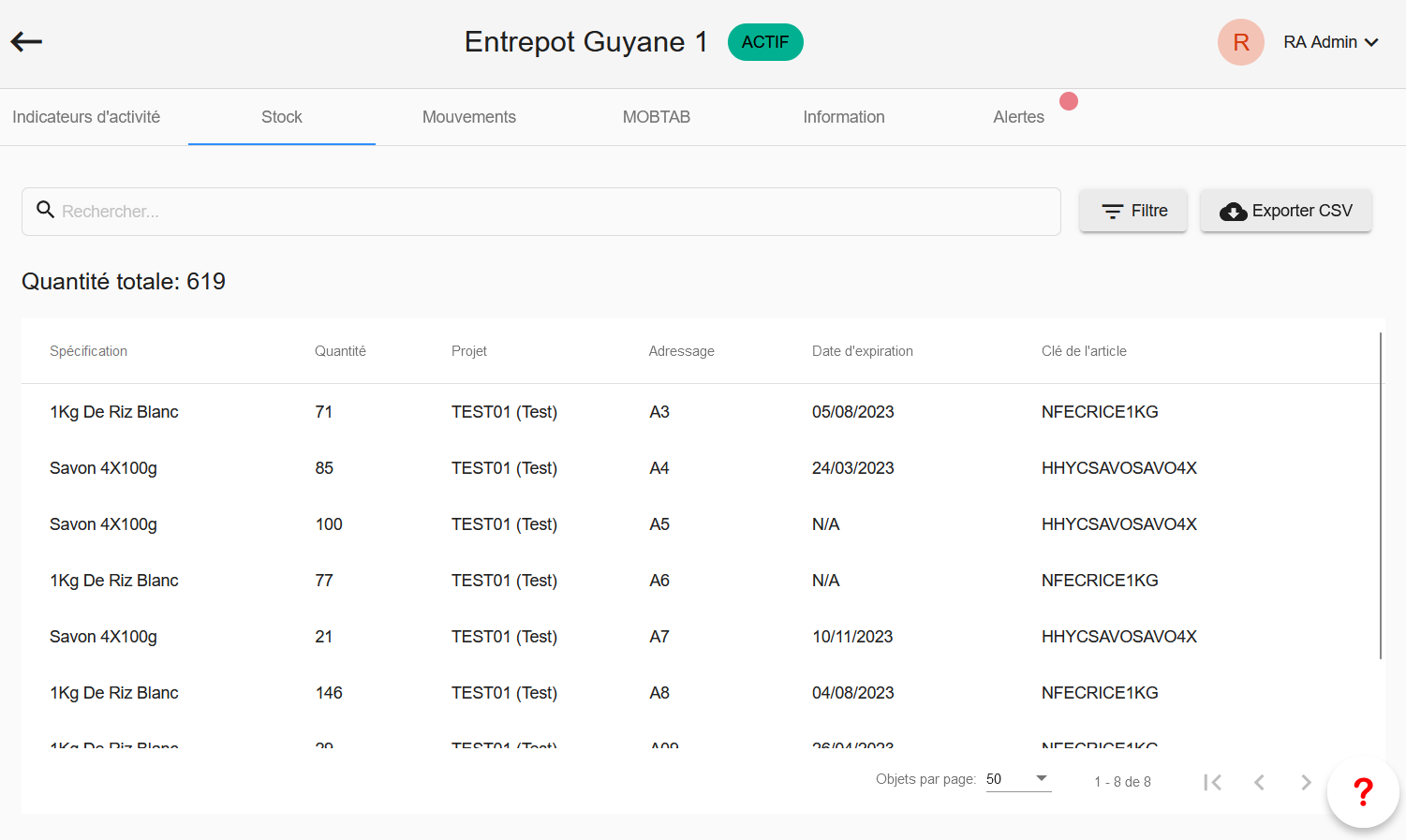Click the Quantité column header
The width and height of the screenshot is (1406, 840).
point(340,351)
